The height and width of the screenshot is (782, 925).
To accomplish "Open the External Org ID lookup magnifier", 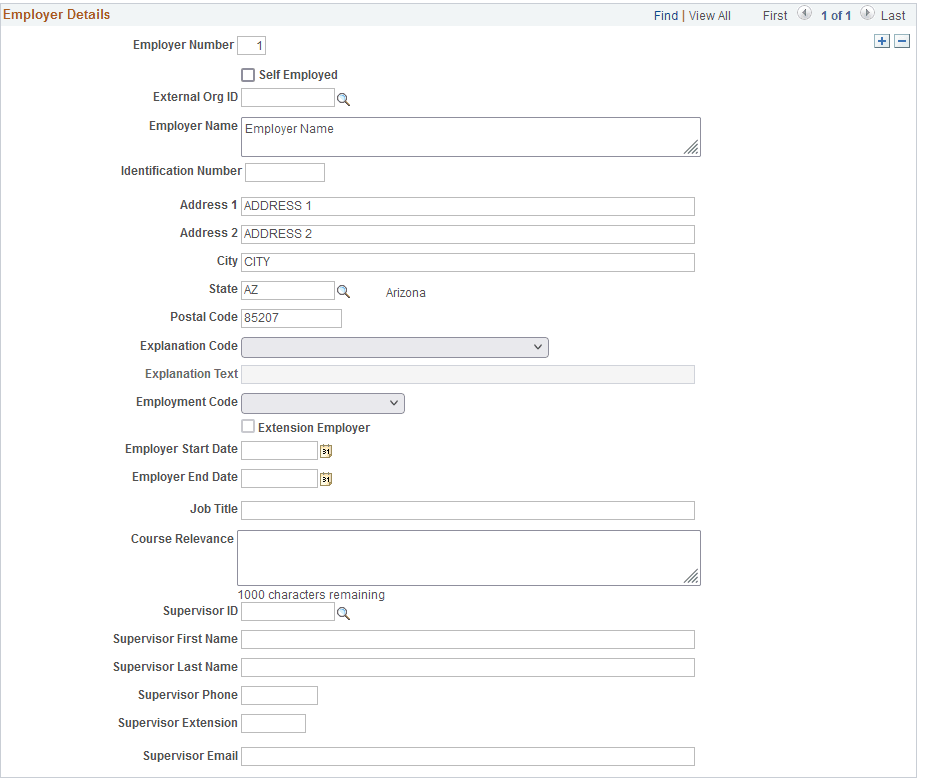I will click(x=344, y=98).
